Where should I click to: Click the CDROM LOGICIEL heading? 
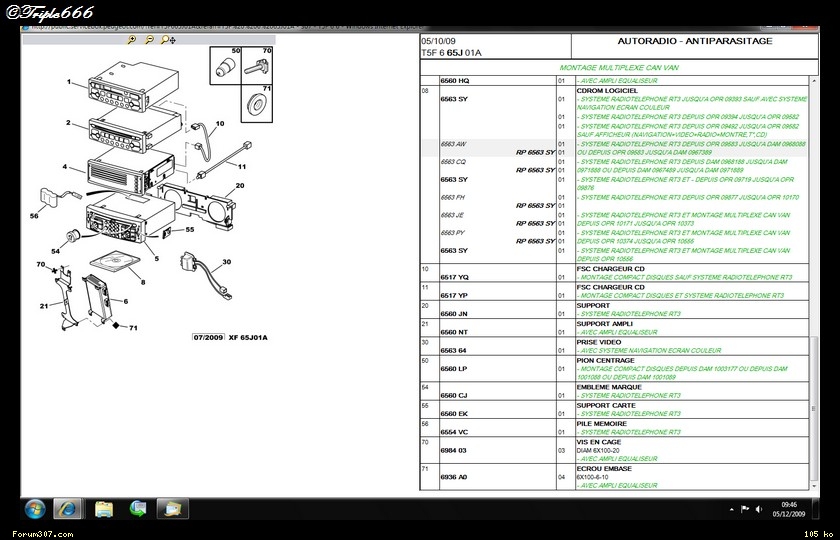[x=607, y=91]
